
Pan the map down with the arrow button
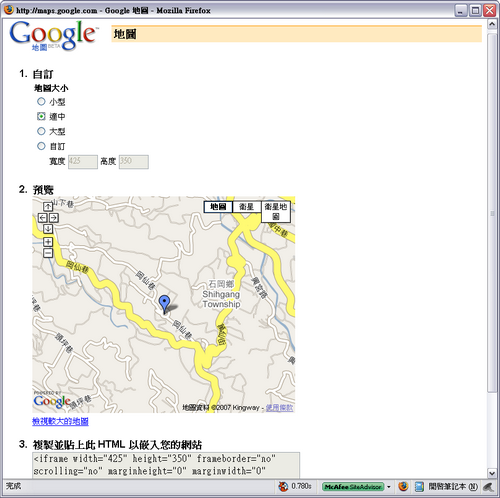click(x=48, y=229)
